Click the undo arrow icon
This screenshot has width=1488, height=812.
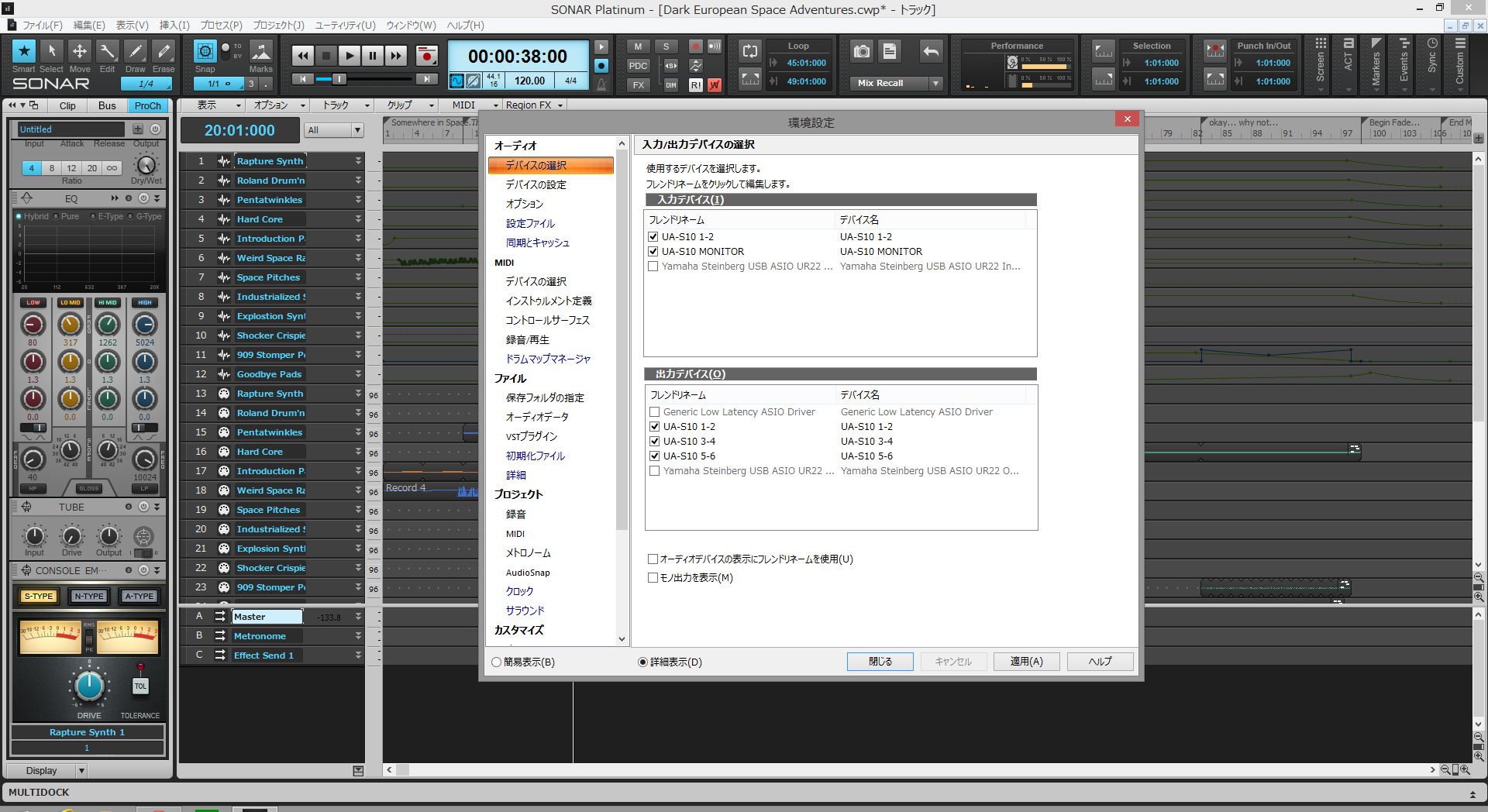(x=931, y=52)
